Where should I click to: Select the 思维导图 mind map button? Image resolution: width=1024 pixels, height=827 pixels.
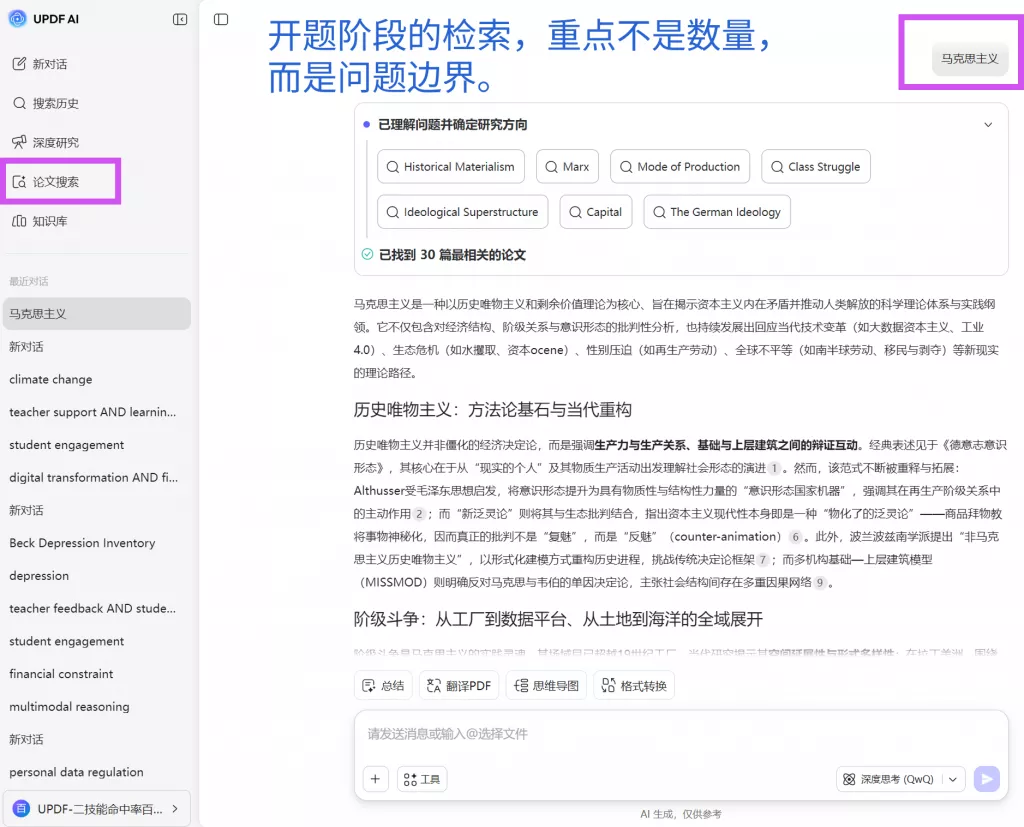(546, 685)
